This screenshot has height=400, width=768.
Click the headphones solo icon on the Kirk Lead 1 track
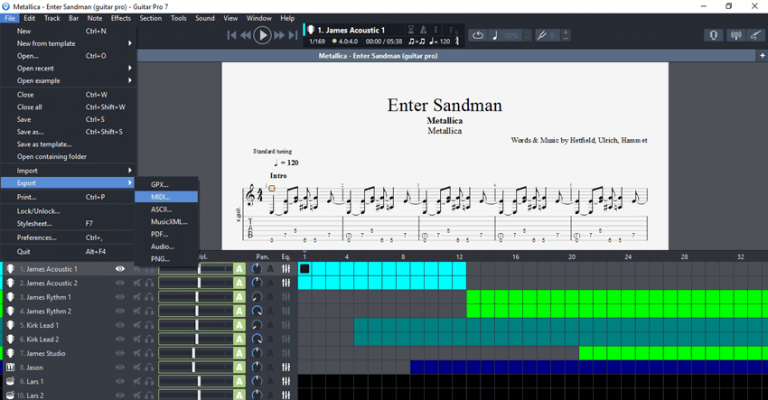tap(149, 325)
